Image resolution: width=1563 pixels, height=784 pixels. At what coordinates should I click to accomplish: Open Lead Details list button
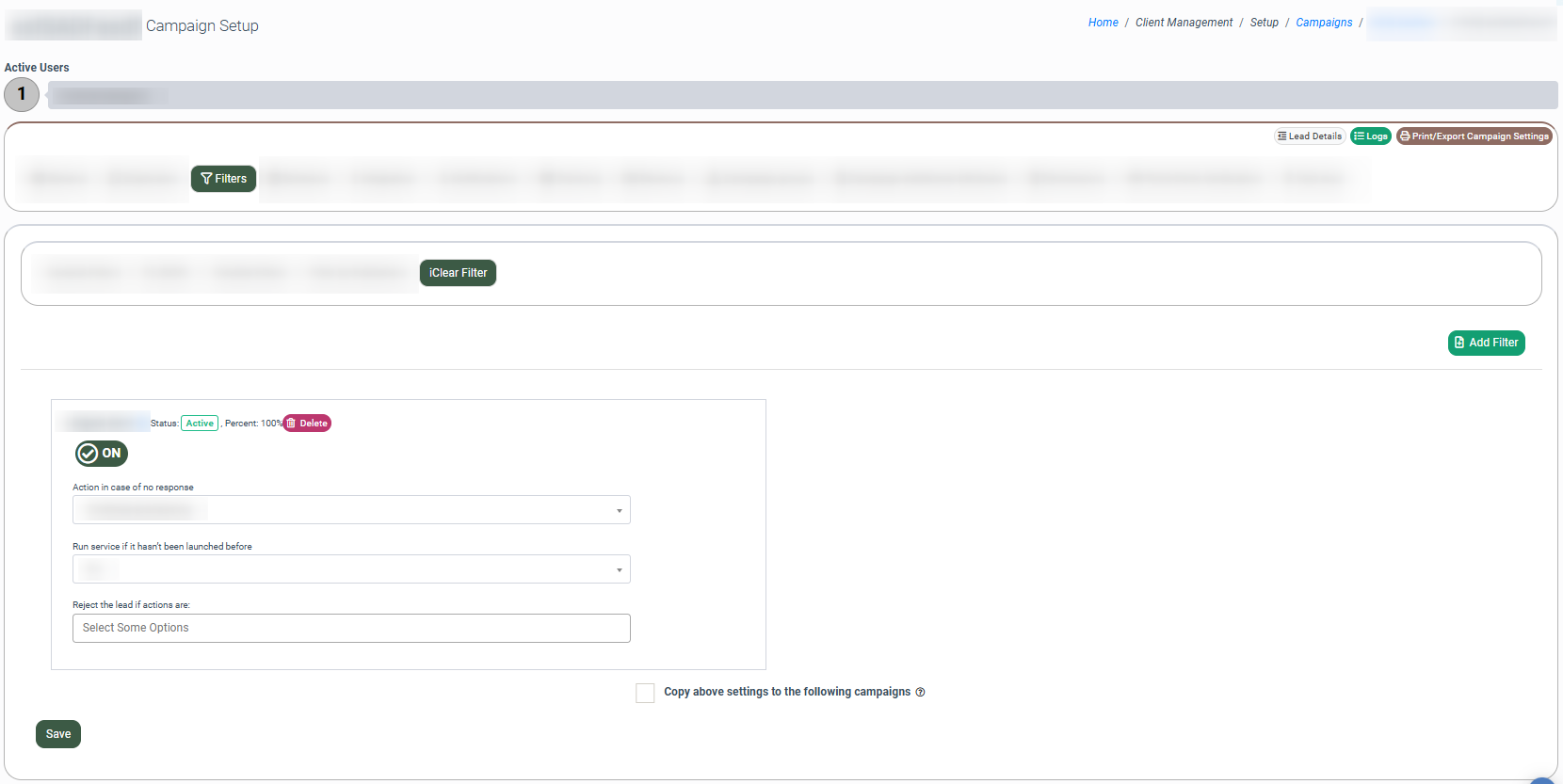(x=1310, y=136)
